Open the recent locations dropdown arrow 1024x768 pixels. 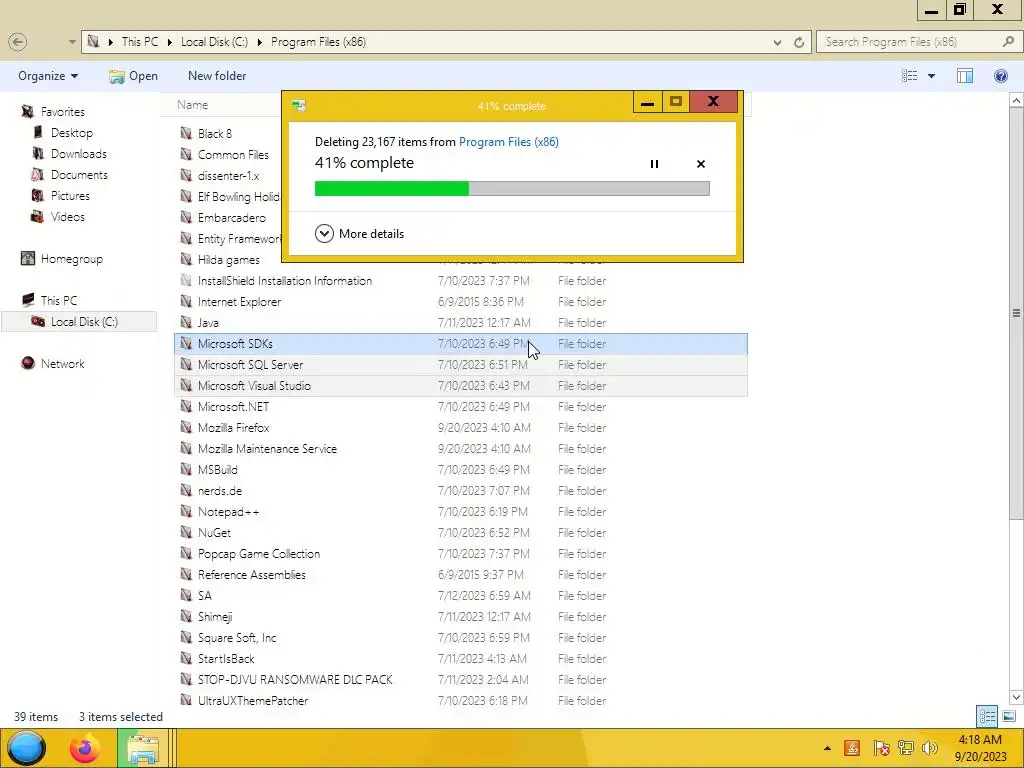point(72,42)
